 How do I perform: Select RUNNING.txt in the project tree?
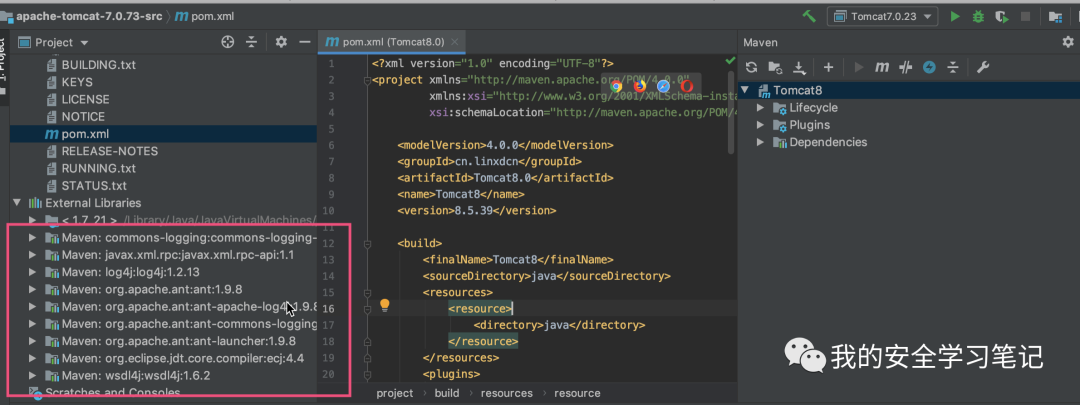96,168
